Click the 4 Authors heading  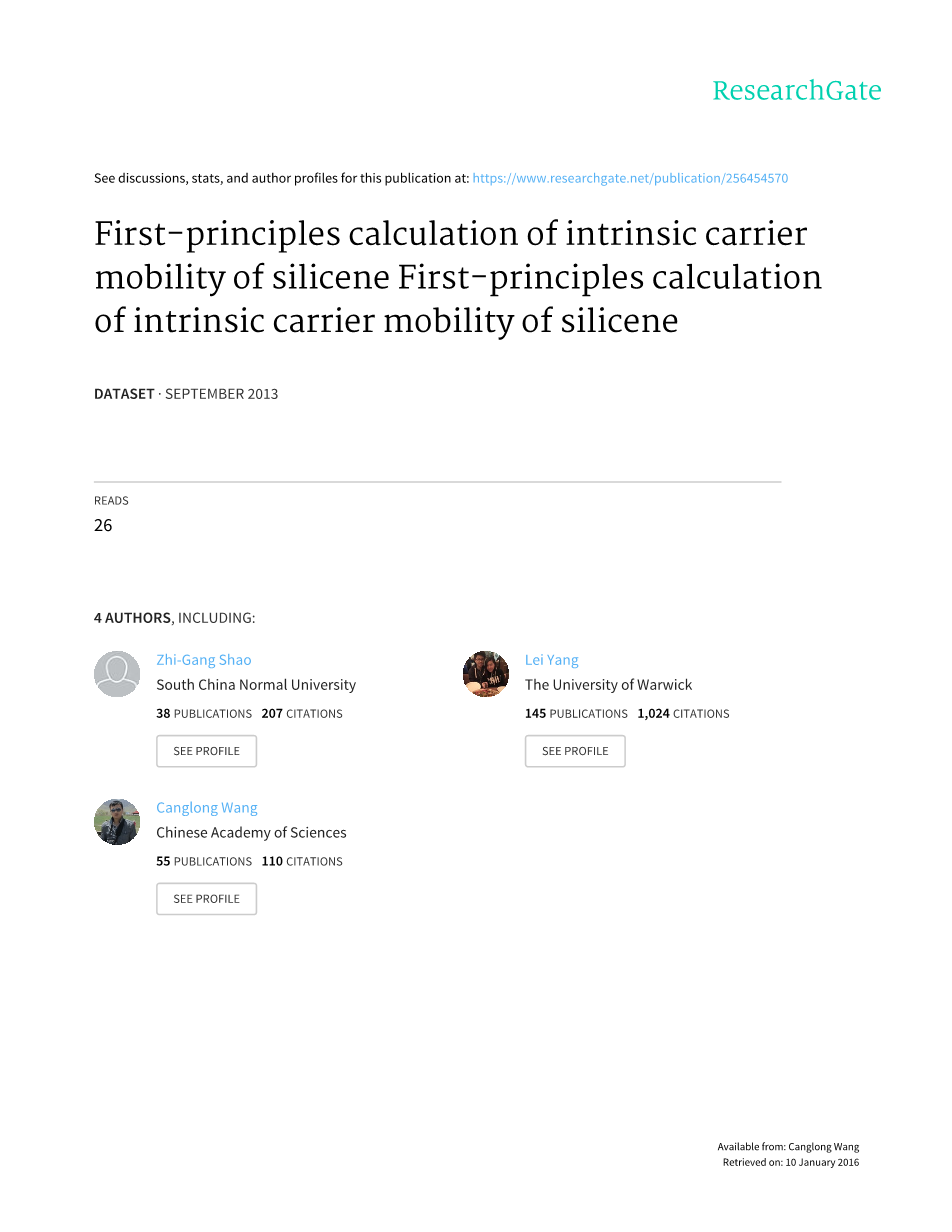174,618
